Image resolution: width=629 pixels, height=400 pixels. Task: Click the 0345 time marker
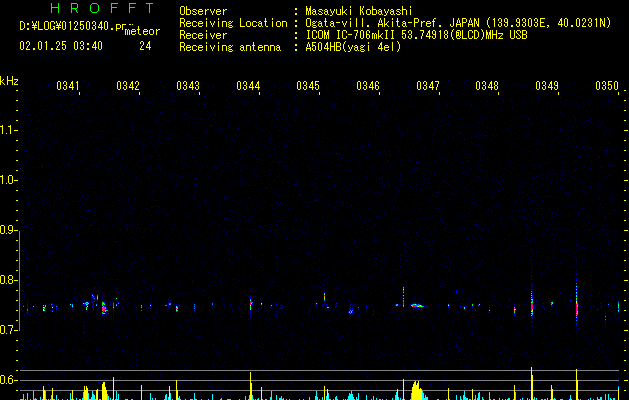(x=308, y=86)
